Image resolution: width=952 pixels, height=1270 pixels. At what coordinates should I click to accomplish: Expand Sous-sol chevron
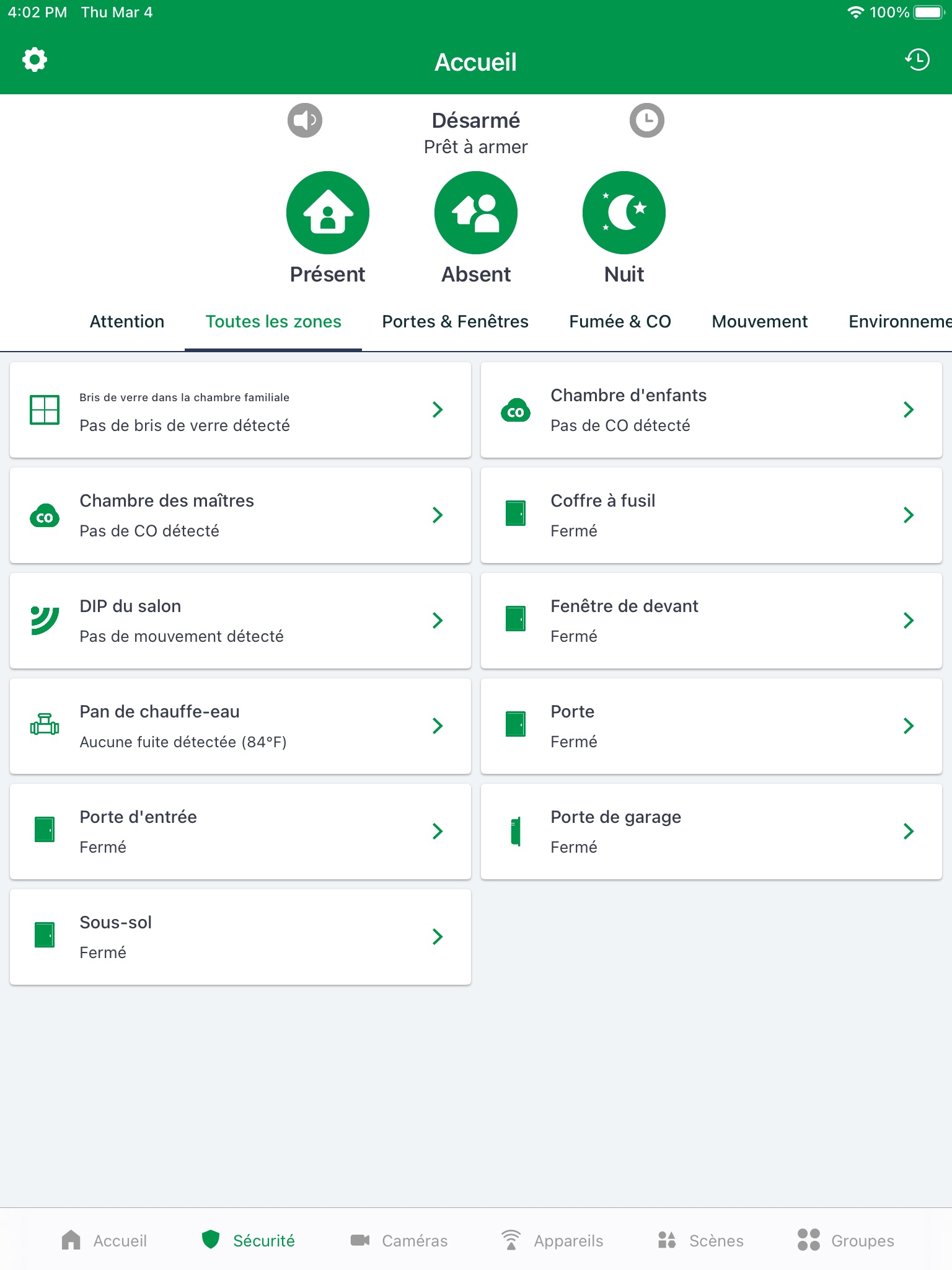coord(438,936)
